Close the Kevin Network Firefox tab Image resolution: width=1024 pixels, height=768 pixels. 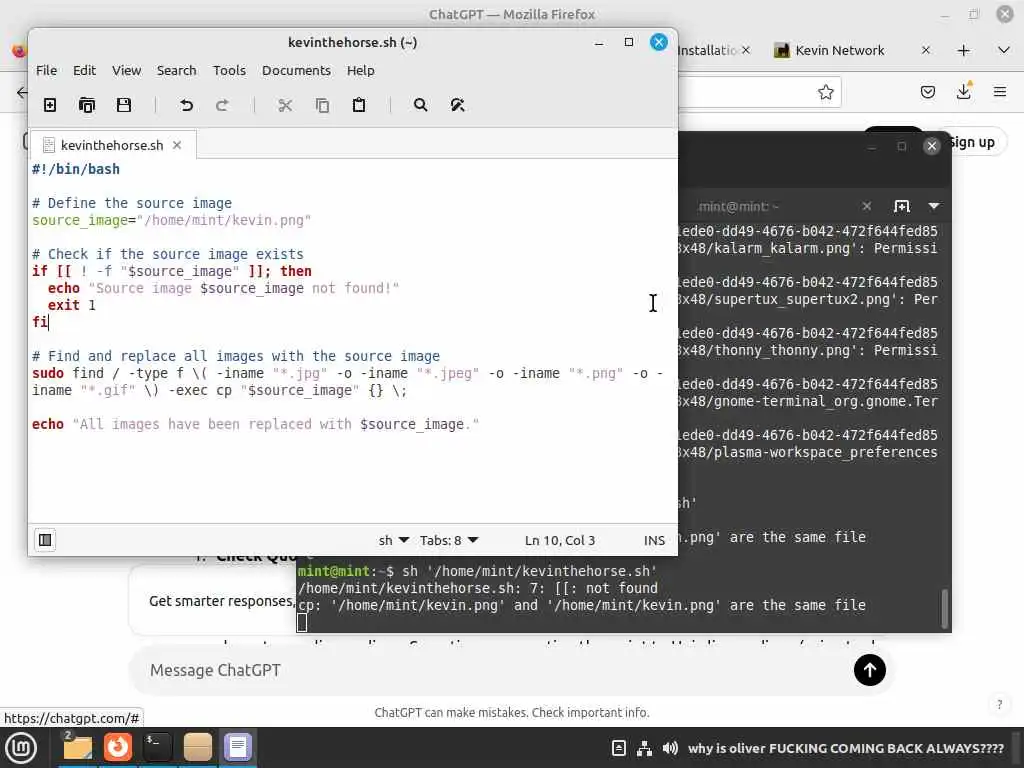pos(925,50)
